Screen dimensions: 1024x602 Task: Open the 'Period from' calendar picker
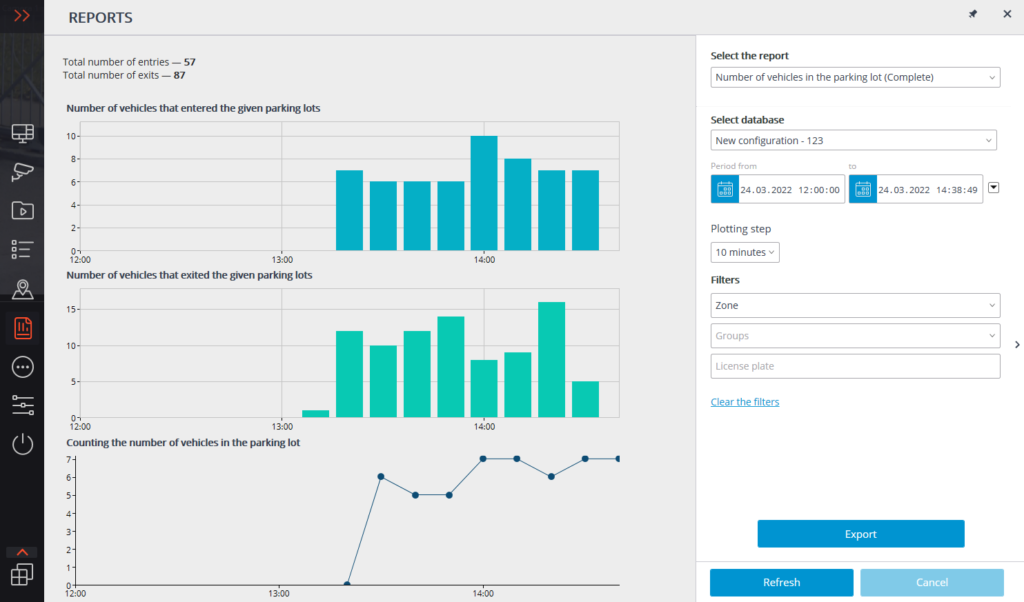(x=724, y=189)
